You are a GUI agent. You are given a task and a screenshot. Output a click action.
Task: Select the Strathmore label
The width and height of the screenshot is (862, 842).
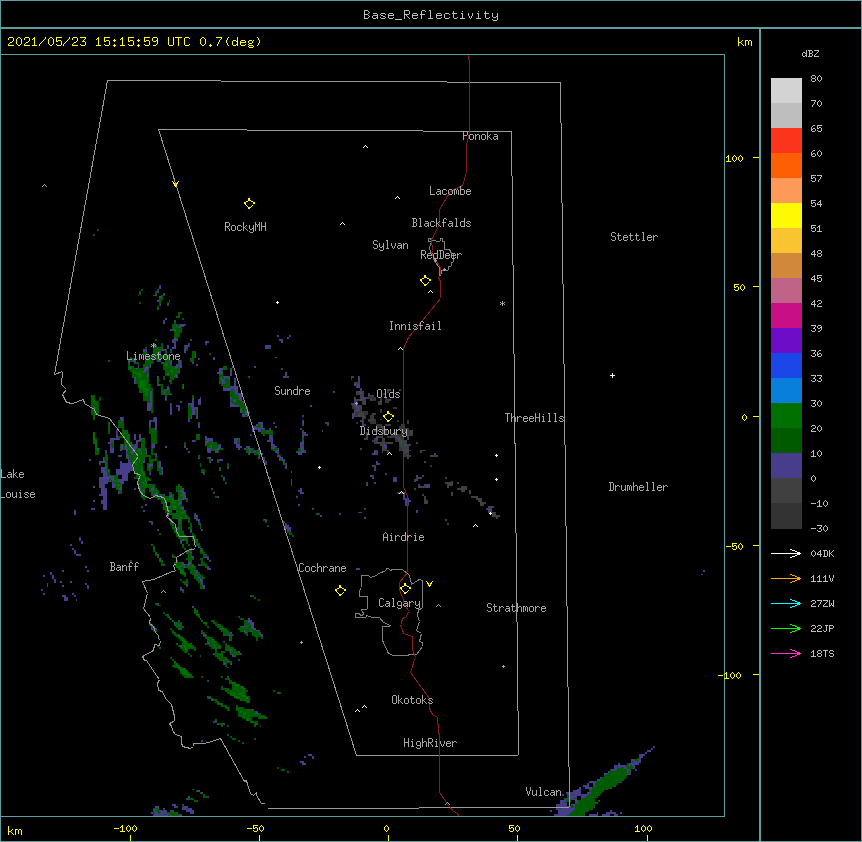coord(516,608)
